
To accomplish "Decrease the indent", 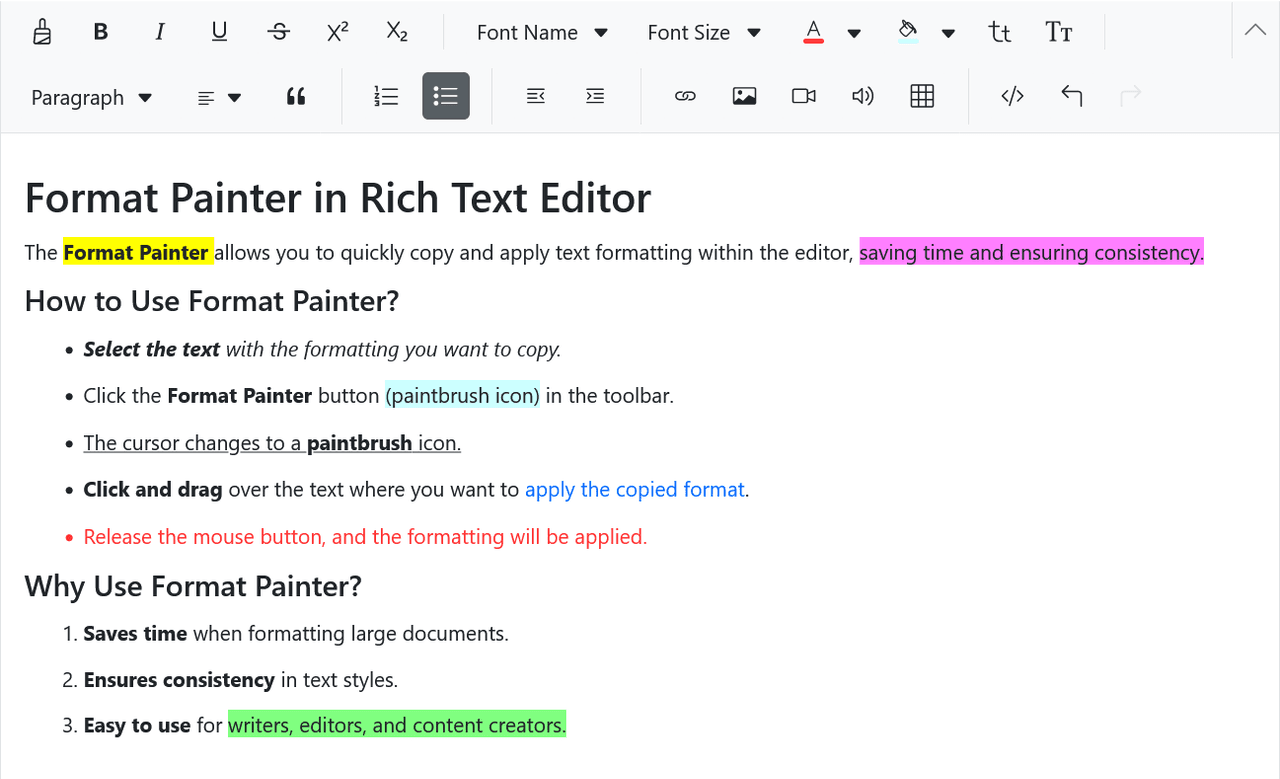I will [535, 96].
